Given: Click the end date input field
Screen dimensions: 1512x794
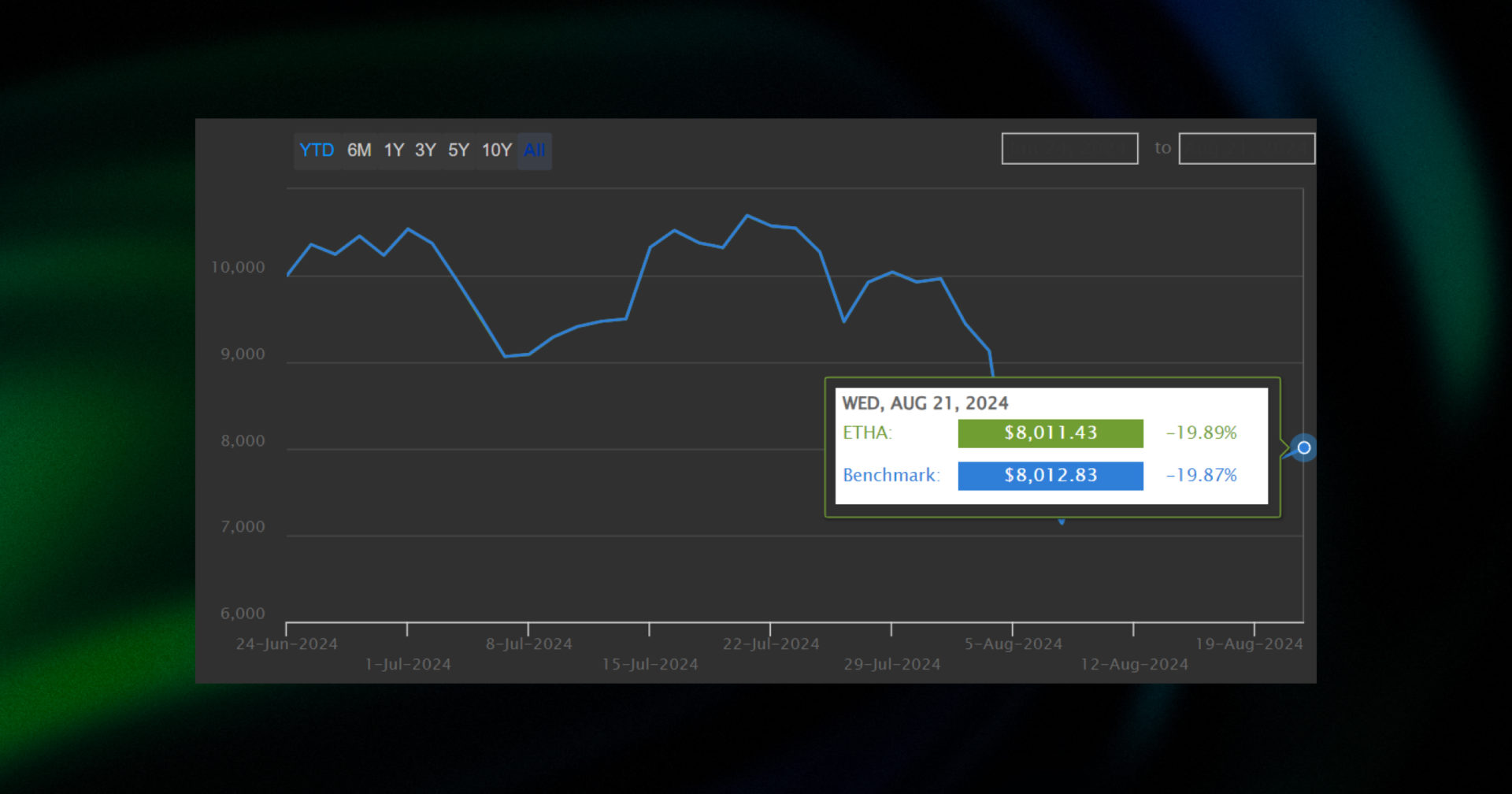Looking at the screenshot, I should tap(1246, 149).
